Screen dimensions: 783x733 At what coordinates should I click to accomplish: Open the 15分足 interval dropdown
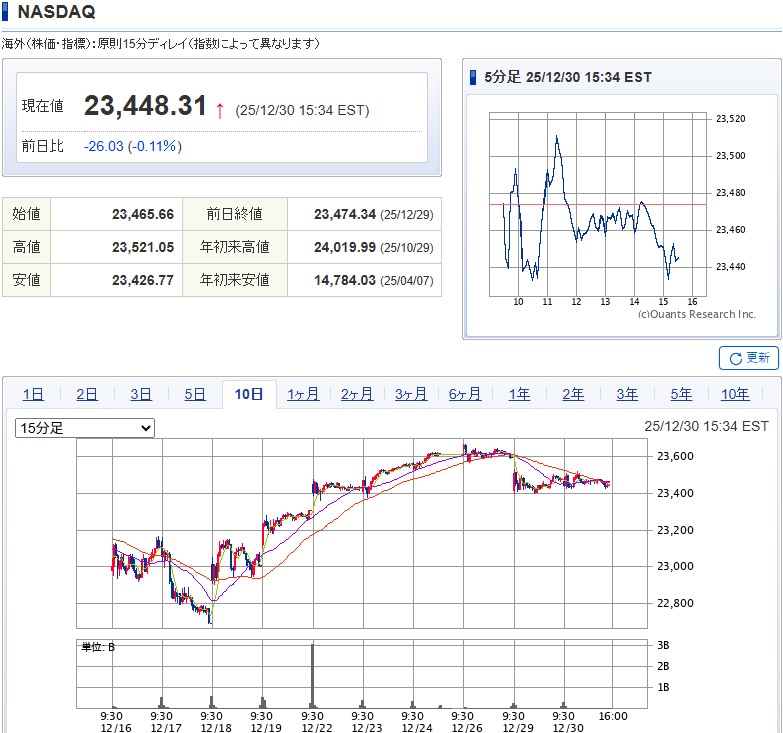pyautogui.click(x=85, y=428)
